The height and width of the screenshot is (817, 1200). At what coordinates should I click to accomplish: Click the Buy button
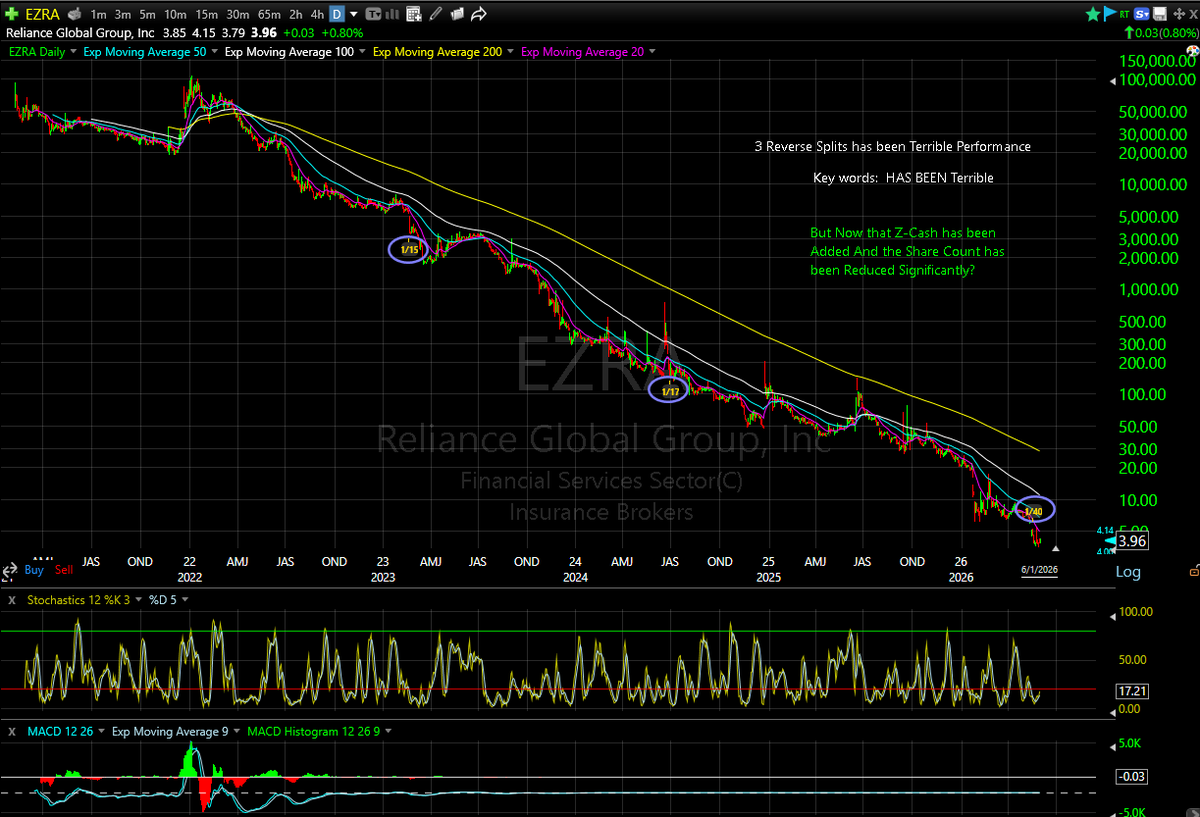tap(34, 570)
